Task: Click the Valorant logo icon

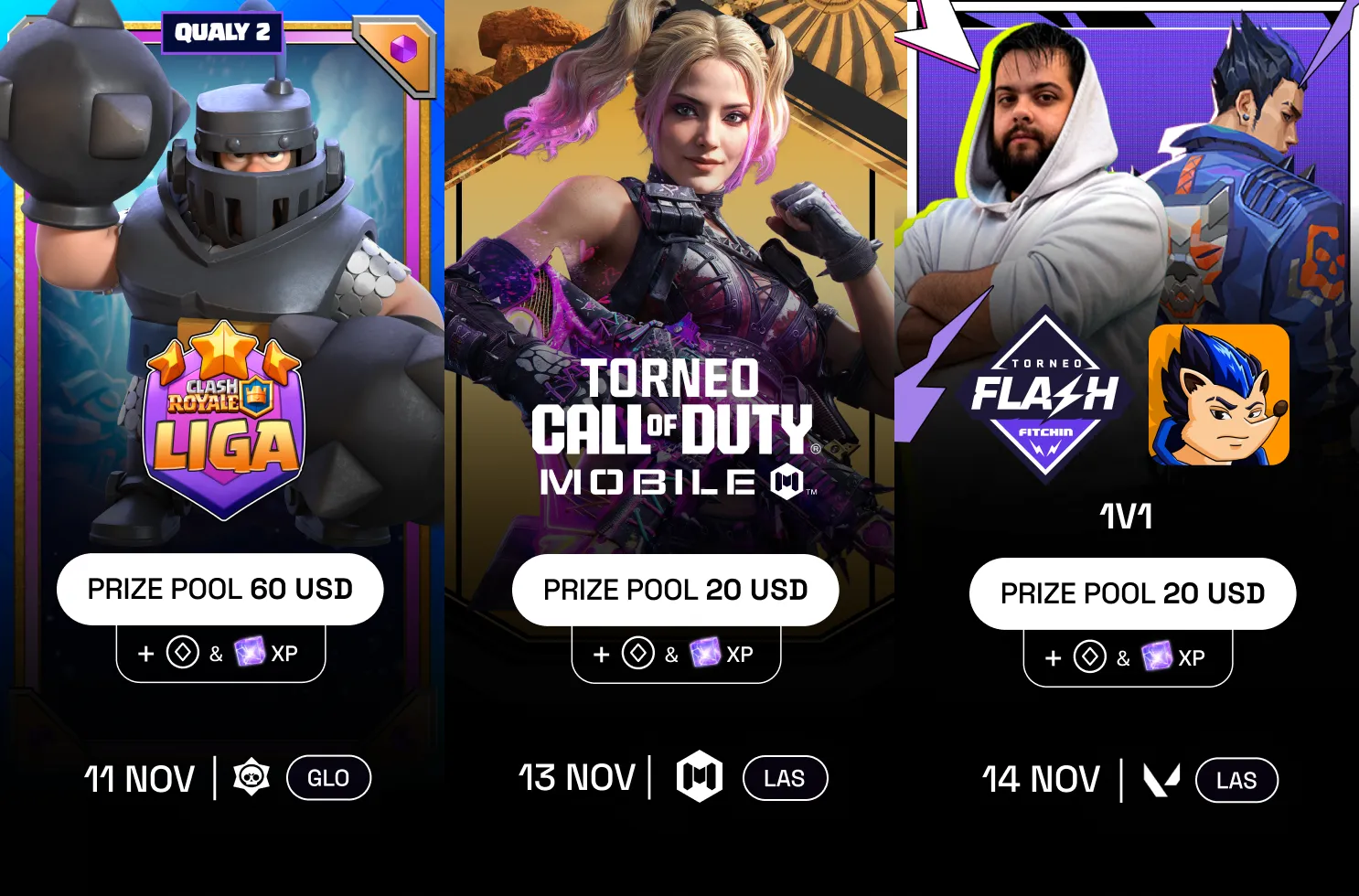Action: click(1161, 780)
